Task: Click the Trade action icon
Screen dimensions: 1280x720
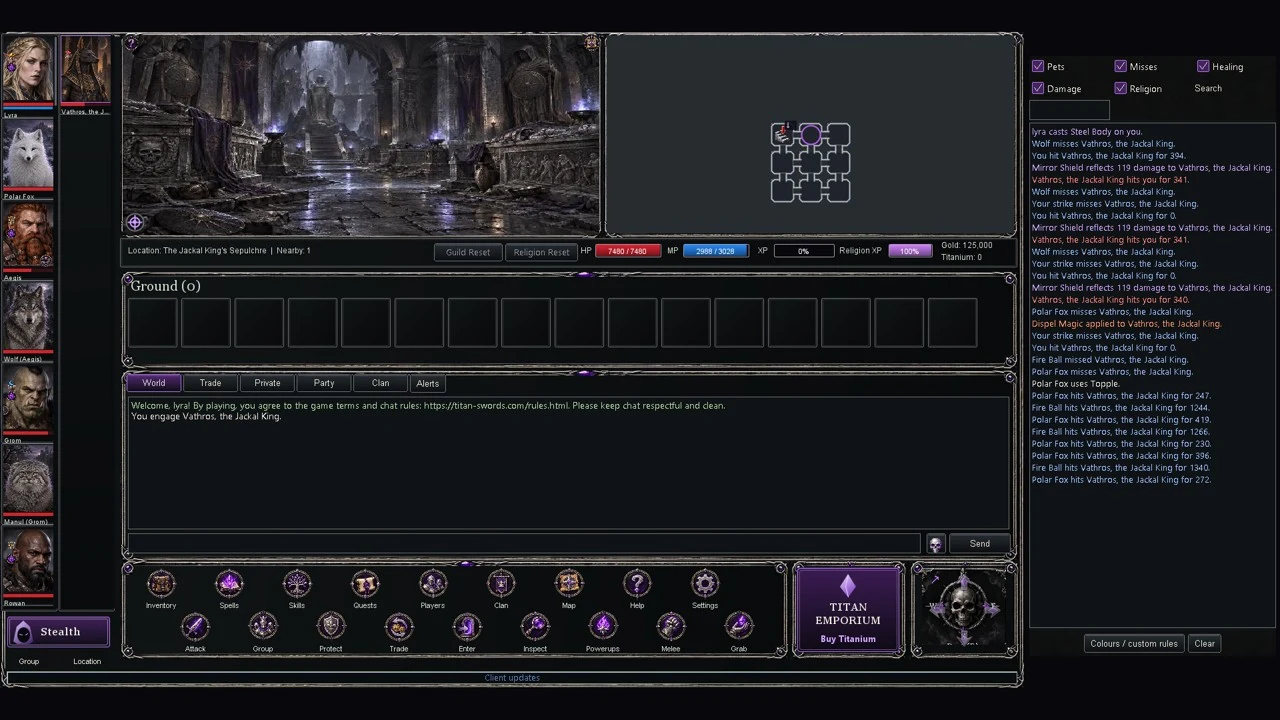Action: (399, 627)
